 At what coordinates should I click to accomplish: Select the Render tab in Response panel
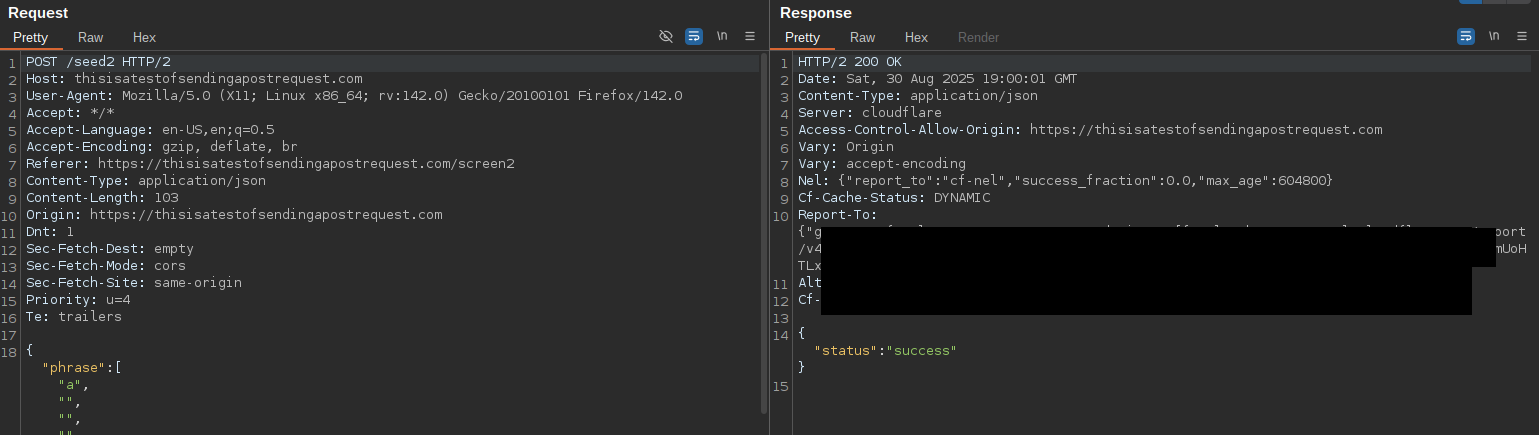(x=978, y=37)
